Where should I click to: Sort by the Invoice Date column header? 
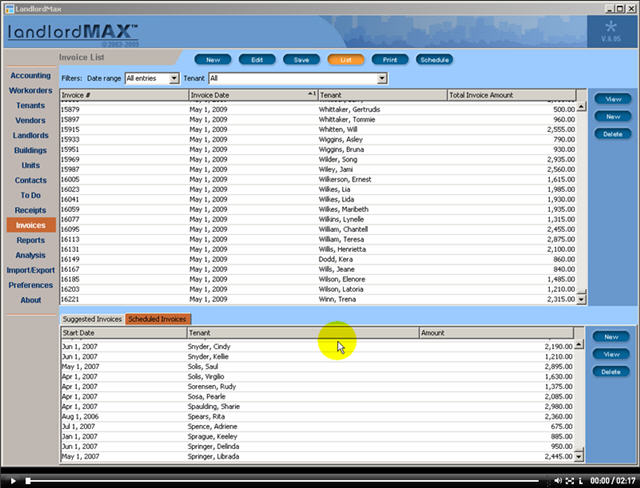(253, 95)
